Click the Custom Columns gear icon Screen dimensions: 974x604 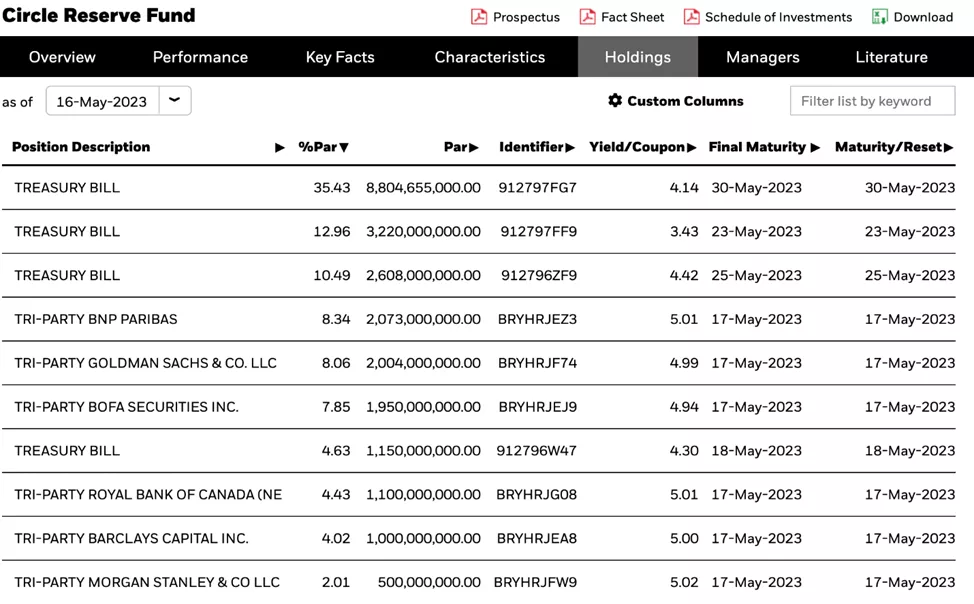[x=615, y=101]
